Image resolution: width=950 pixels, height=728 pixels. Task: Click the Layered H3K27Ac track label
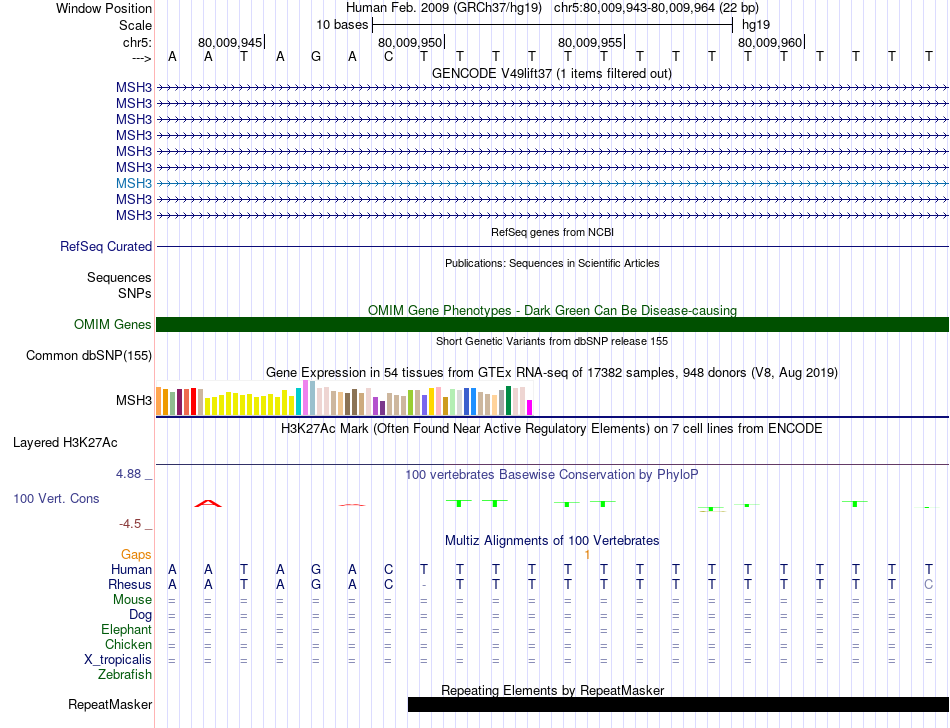[x=65, y=443]
